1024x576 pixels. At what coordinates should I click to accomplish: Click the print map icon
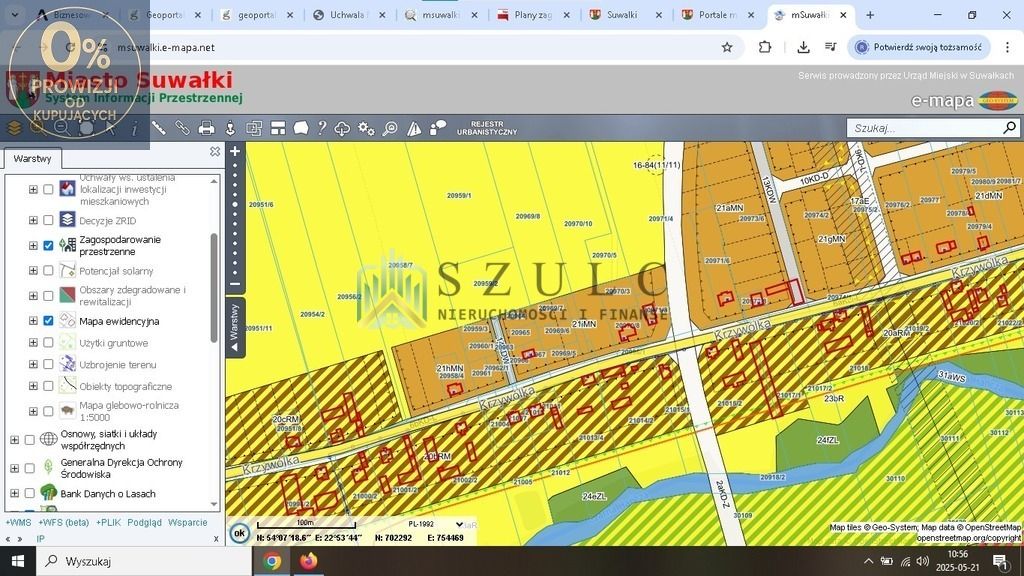[x=206, y=128]
